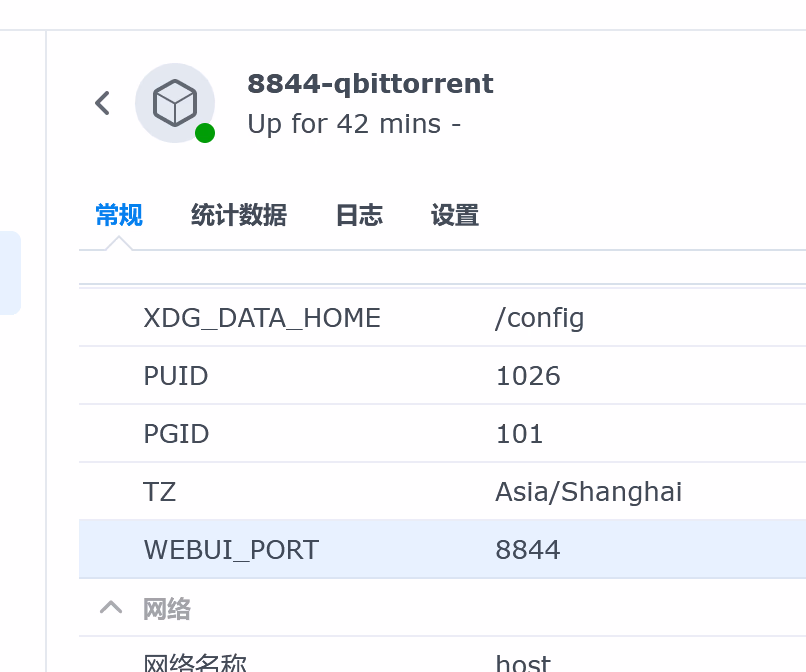Select the 网络名称 row label
The image size is (806, 672).
click(195, 663)
